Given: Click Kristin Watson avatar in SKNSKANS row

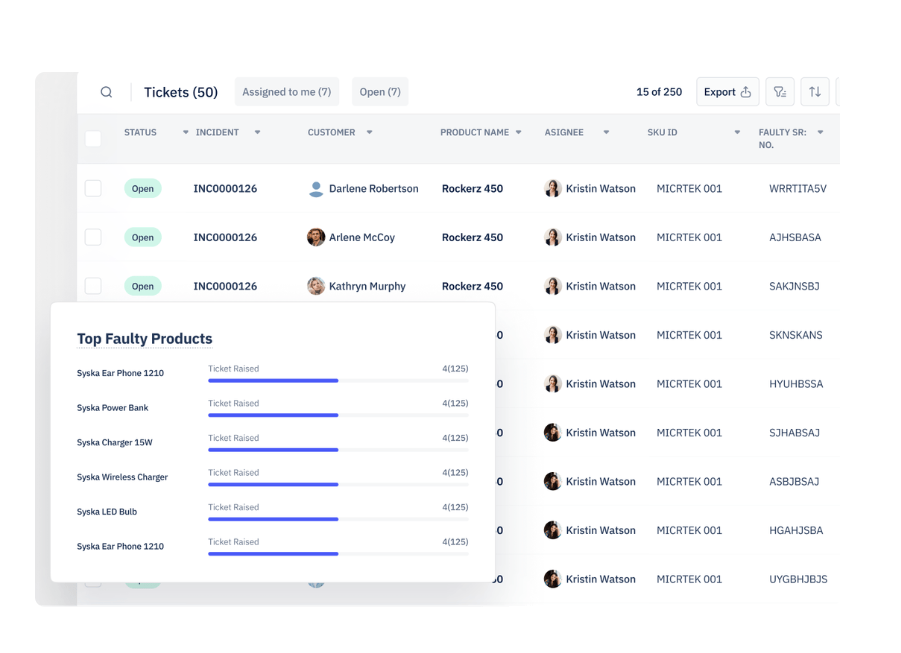Looking at the screenshot, I should (x=553, y=335).
